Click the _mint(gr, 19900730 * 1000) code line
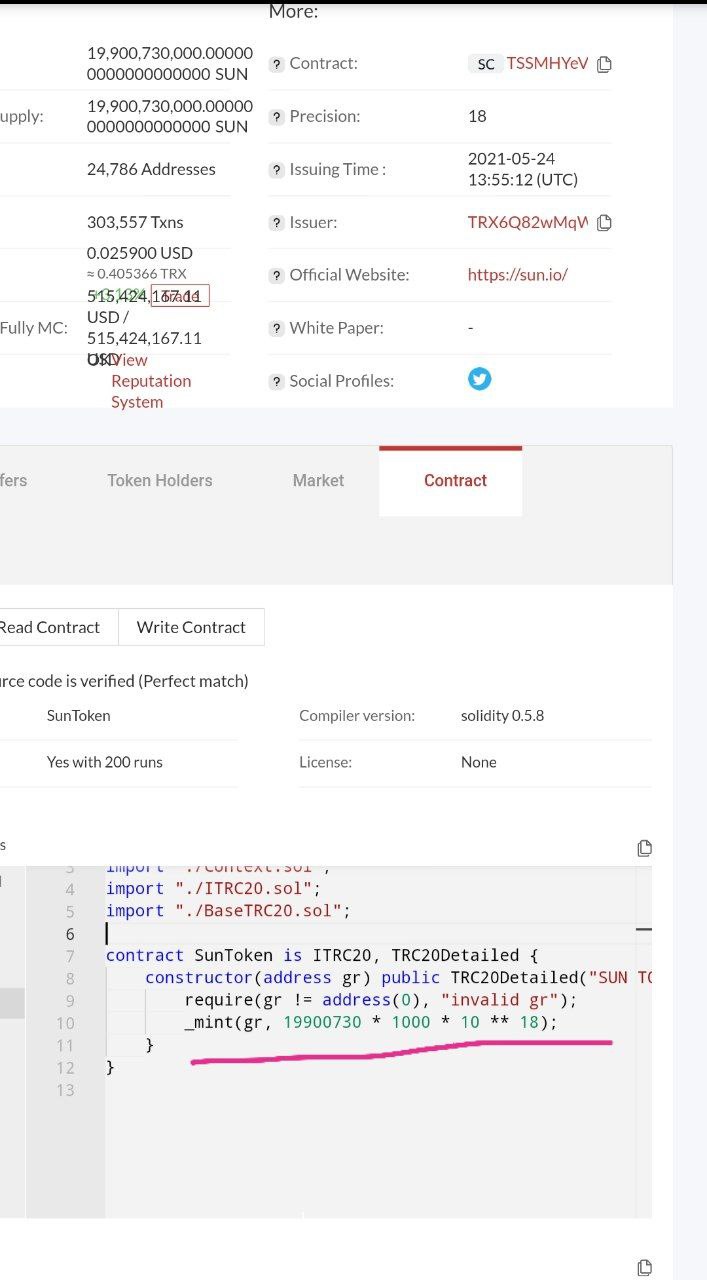This screenshot has height=1280, width=707. pyautogui.click(x=370, y=1022)
